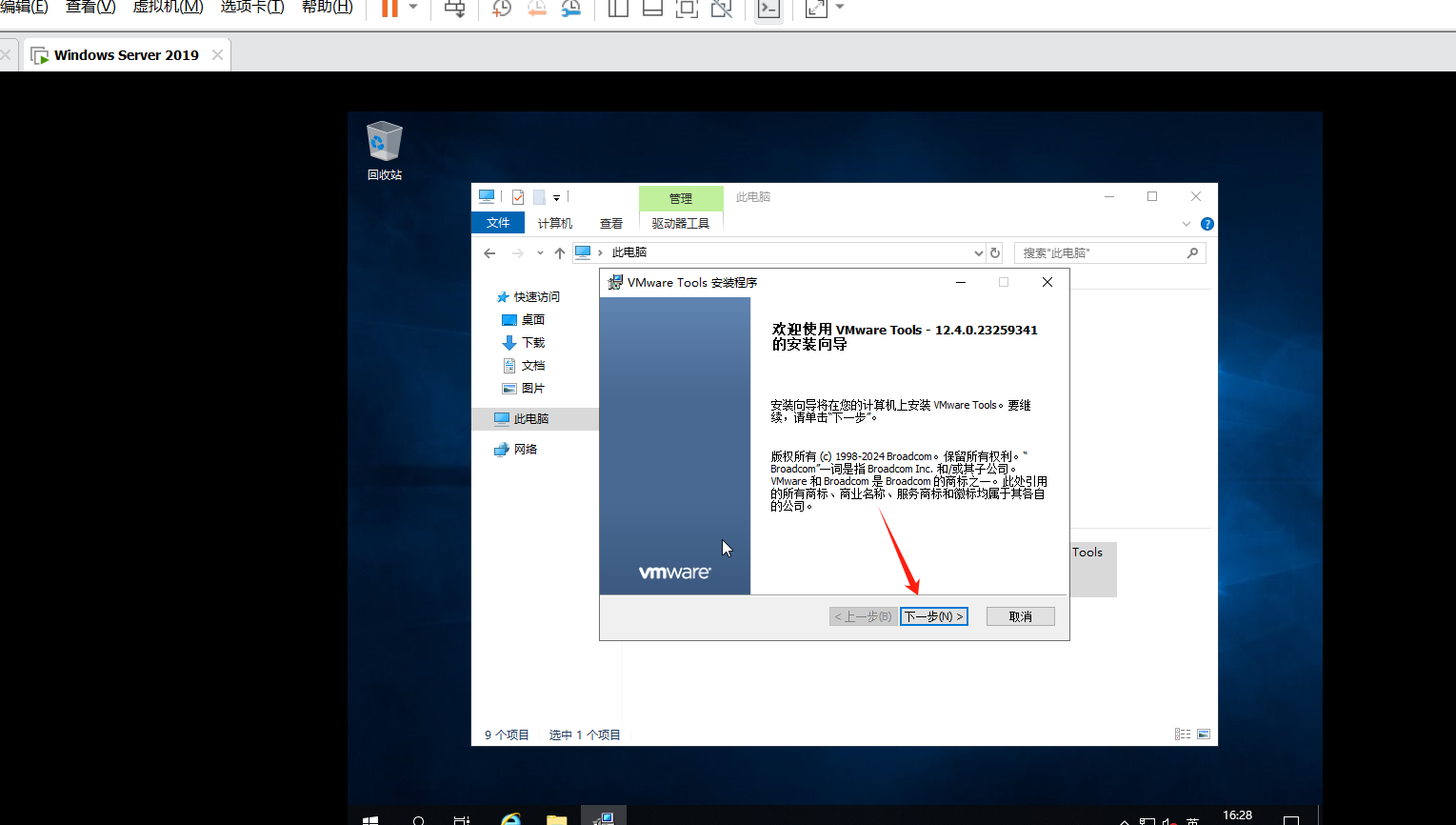Select the 驱动器工具 ribbon tab
This screenshot has height=825, width=1456.
[681, 223]
